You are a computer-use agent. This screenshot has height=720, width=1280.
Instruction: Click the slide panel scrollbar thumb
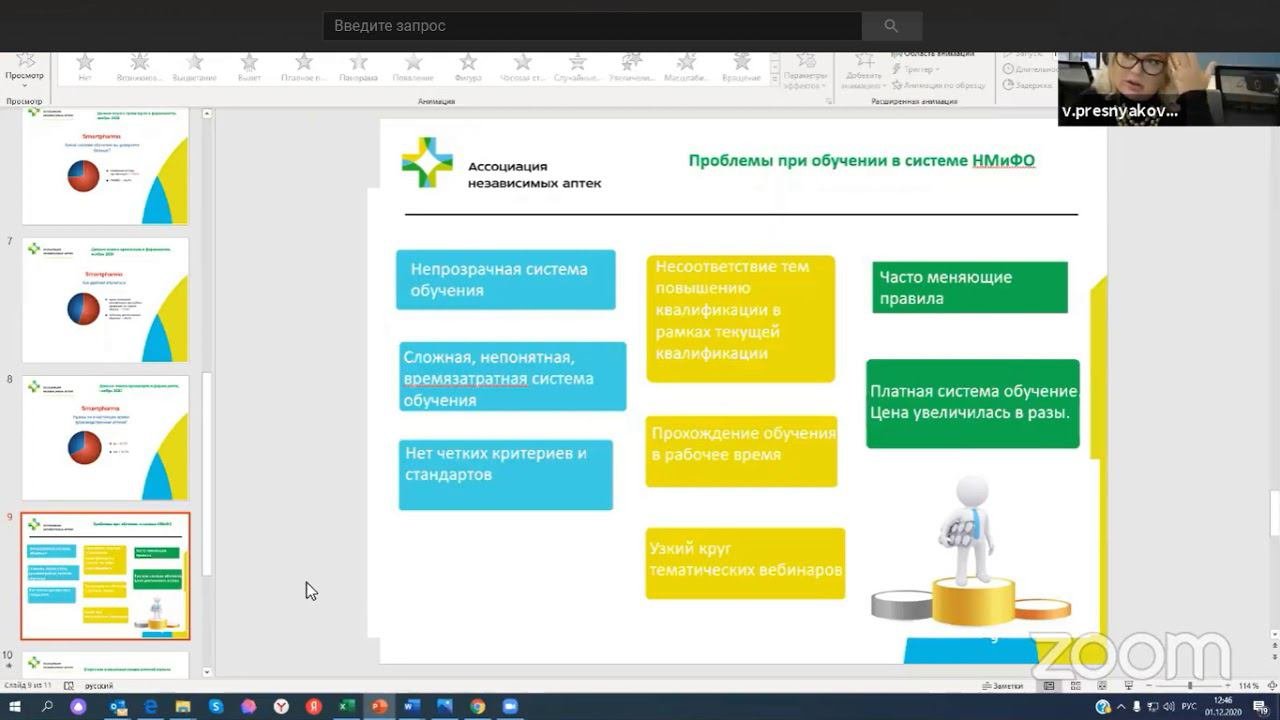[207, 474]
